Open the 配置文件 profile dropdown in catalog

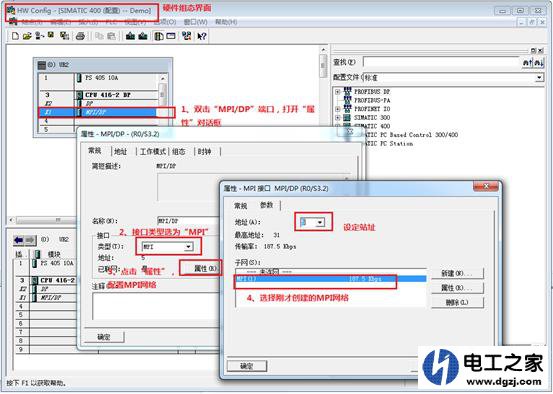coord(539,77)
